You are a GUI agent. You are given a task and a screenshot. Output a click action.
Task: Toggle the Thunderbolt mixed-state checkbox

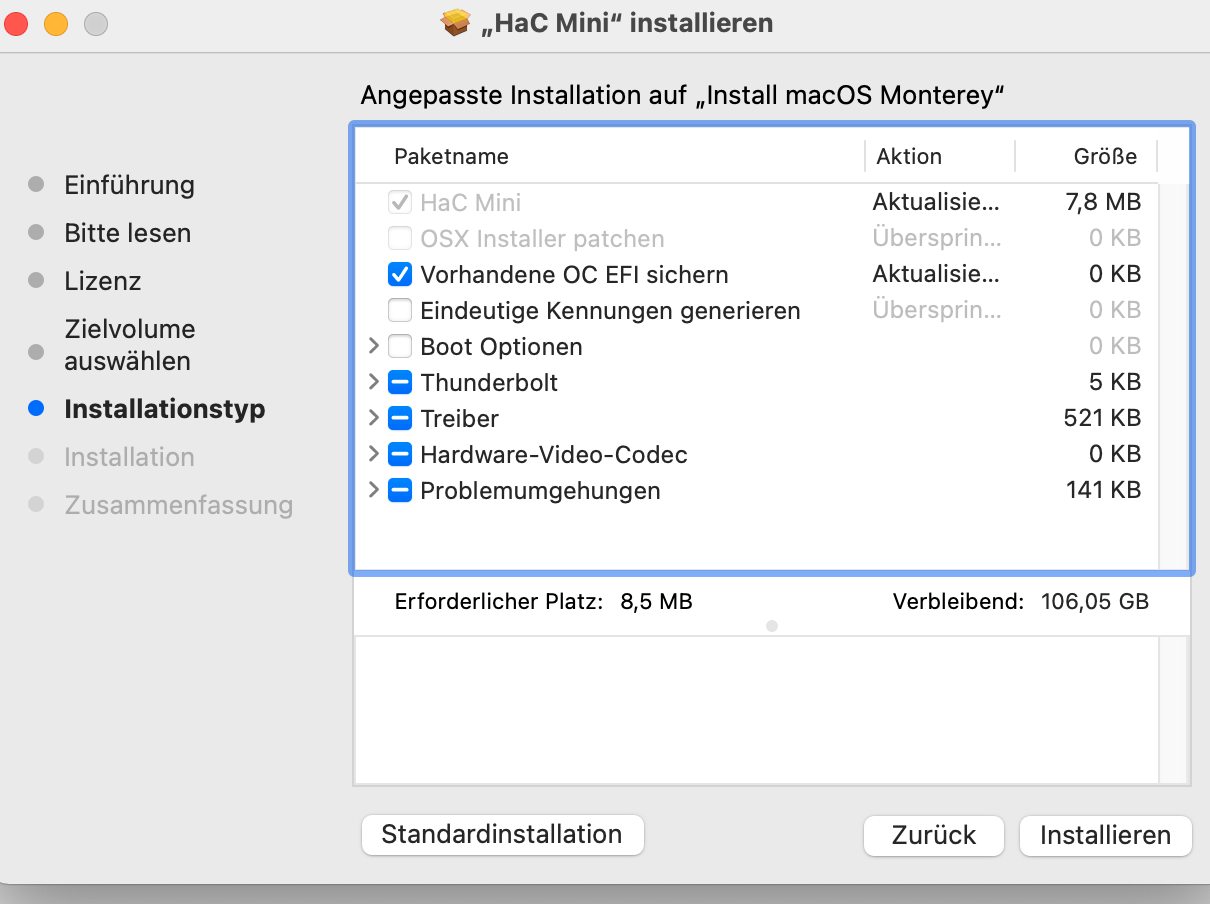400,383
